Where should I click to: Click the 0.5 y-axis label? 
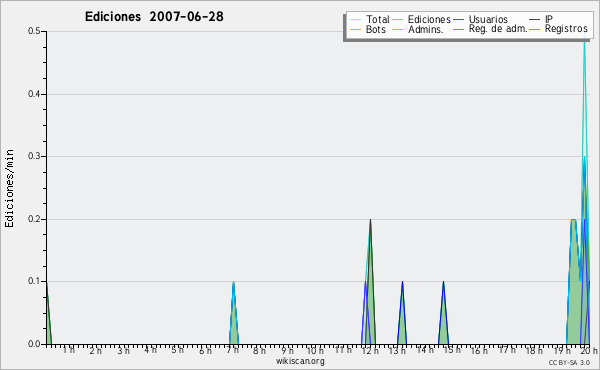pos(34,31)
